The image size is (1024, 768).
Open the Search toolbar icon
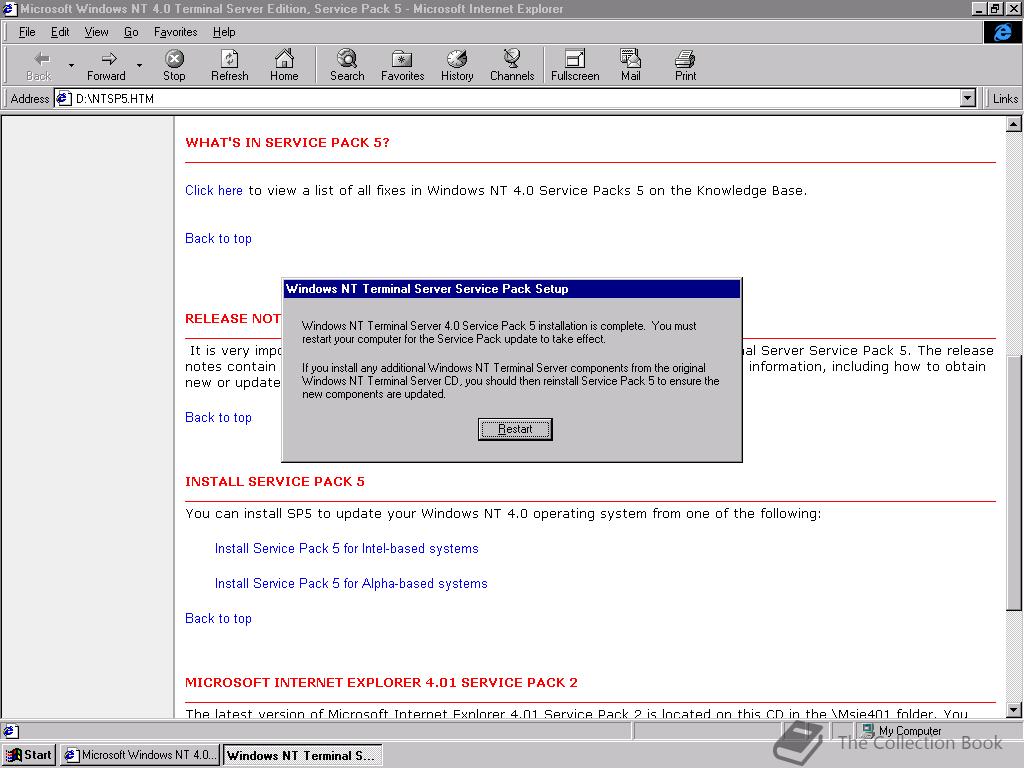coord(347,59)
